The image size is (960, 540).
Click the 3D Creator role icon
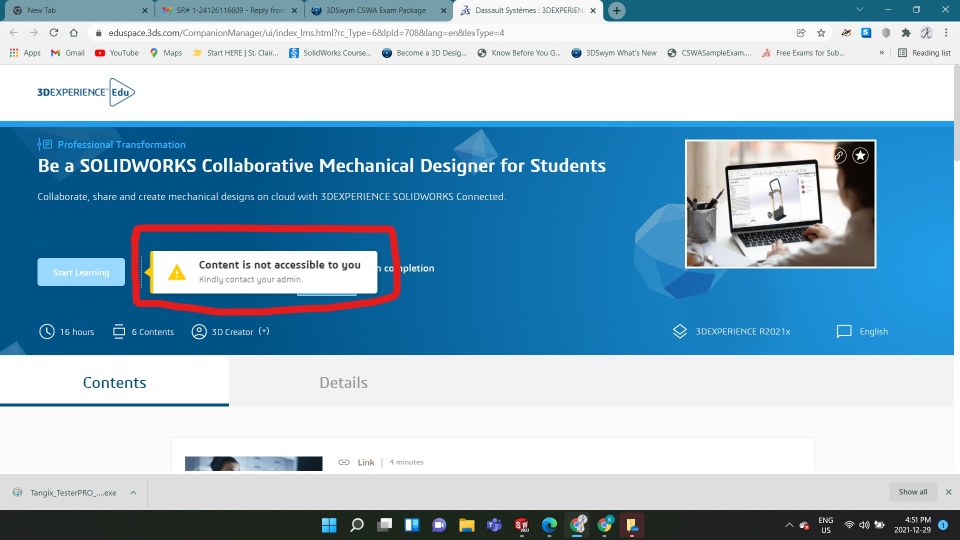(199, 331)
